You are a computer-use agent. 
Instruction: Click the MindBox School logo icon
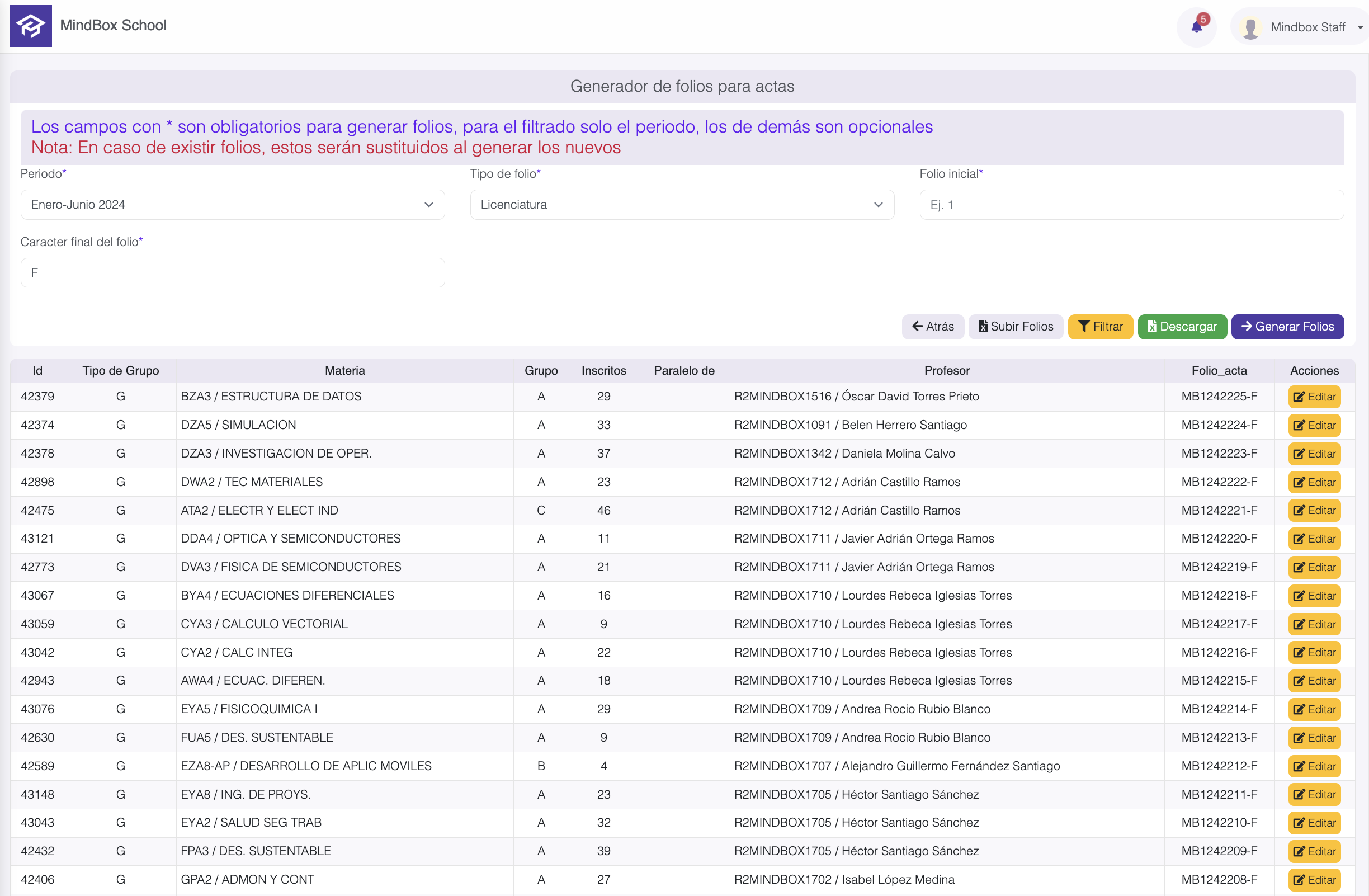(x=31, y=26)
